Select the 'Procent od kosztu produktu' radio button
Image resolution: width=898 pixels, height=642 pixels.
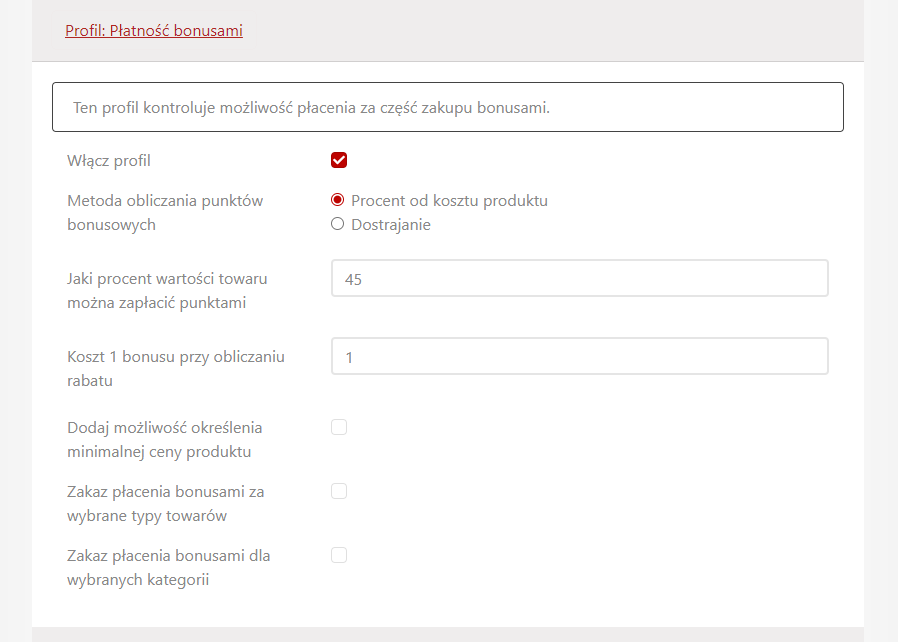pos(337,200)
